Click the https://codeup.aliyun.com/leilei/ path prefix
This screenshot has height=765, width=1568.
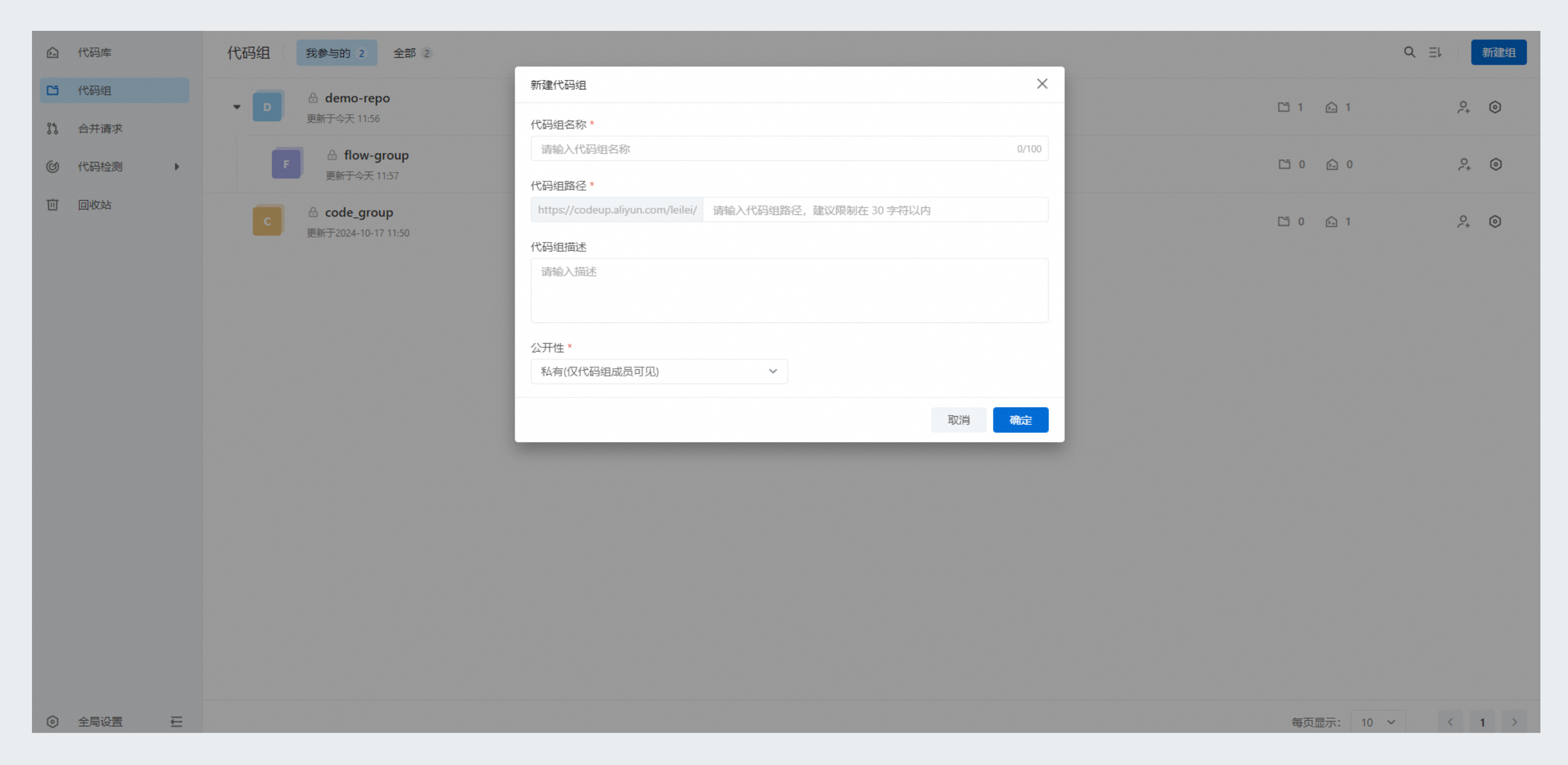click(616, 210)
